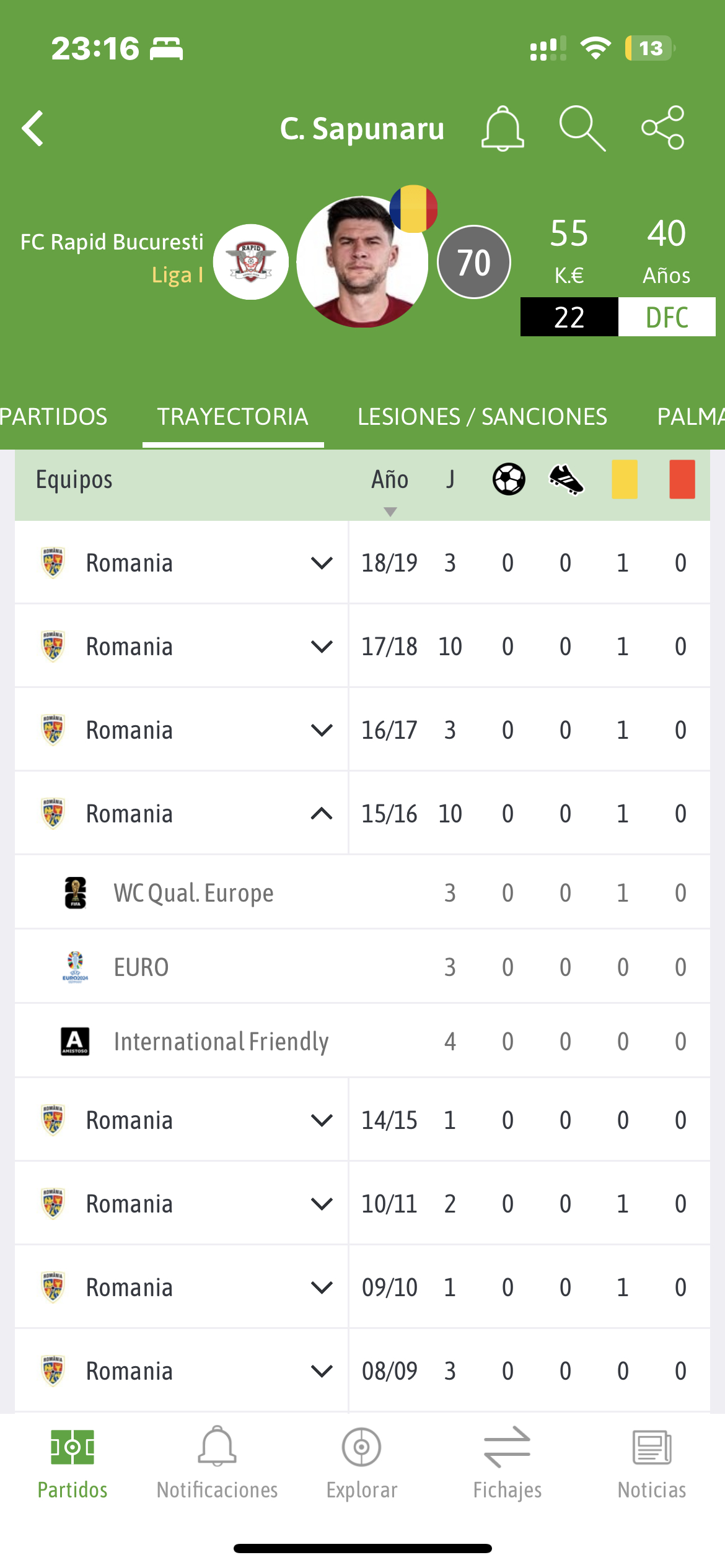Switch to the PARTIDOS tab
Image resolution: width=725 pixels, height=1568 pixels.
(x=54, y=417)
